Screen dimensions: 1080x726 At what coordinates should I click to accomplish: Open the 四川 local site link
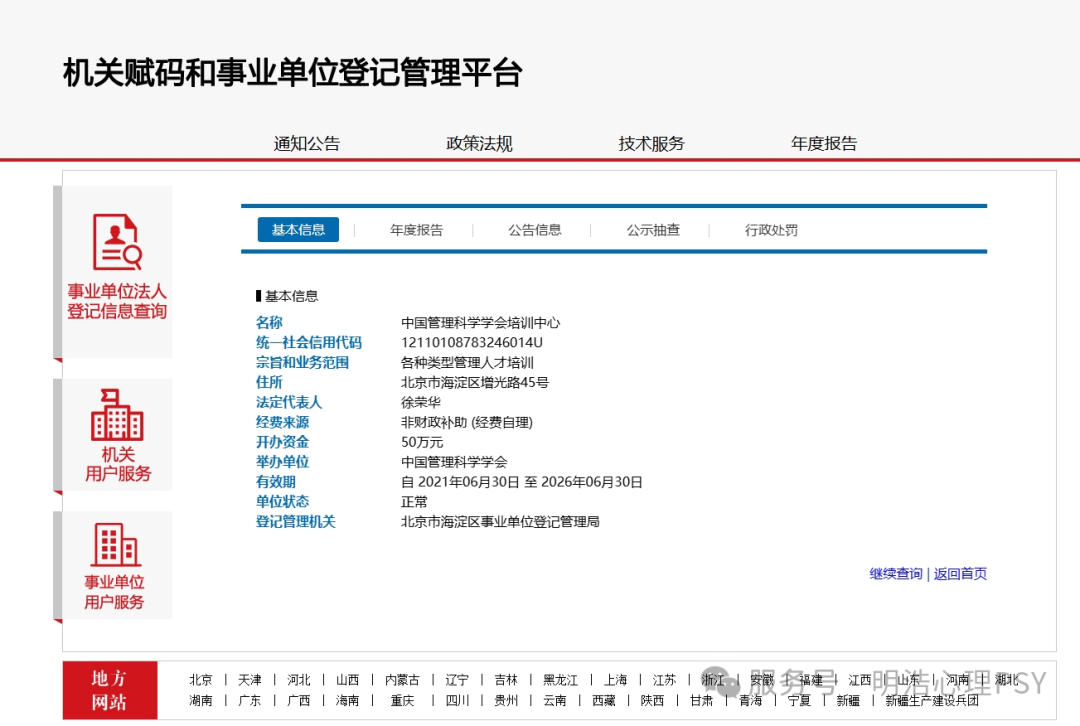click(457, 701)
